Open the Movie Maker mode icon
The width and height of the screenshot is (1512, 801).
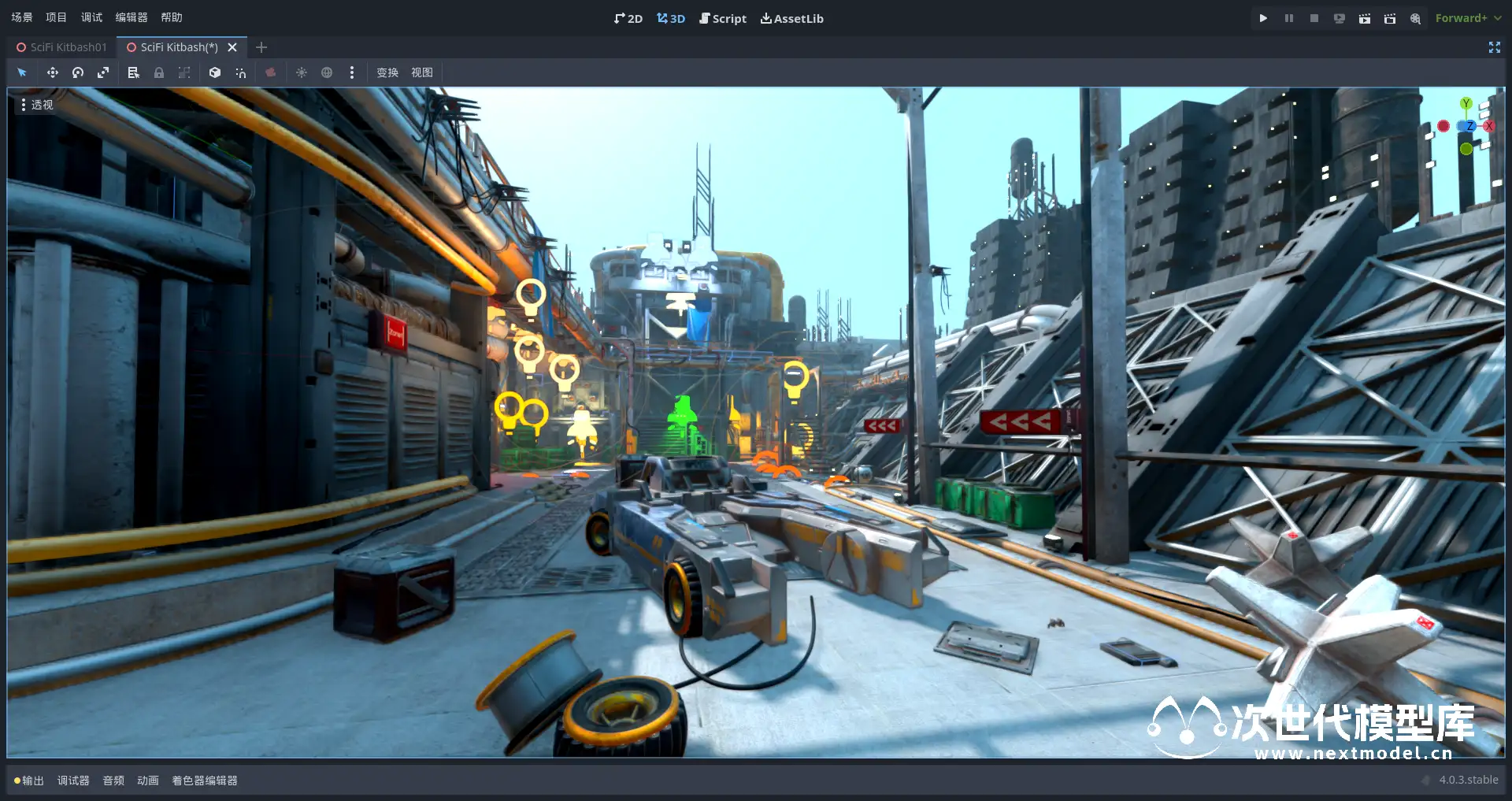[1415, 18]
